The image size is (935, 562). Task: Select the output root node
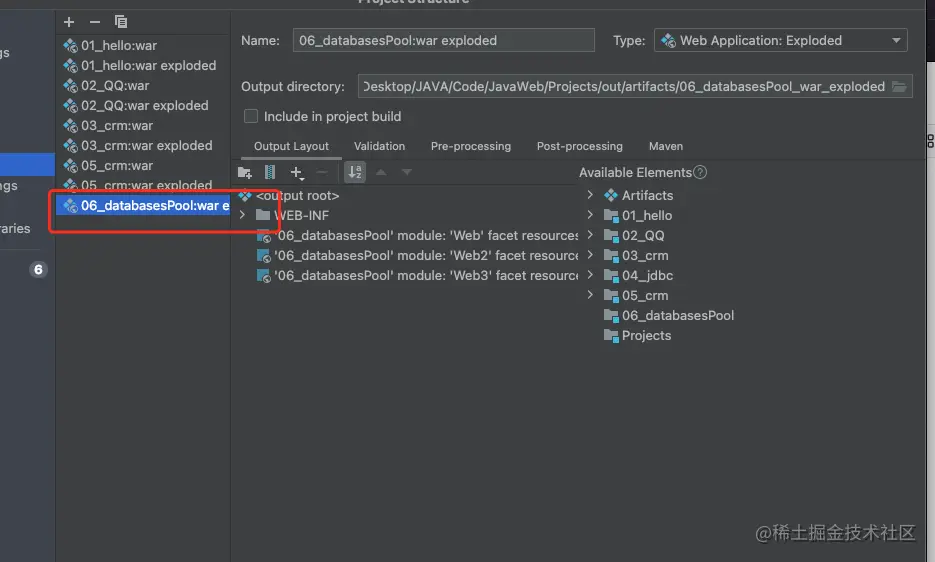click(298, 196)
